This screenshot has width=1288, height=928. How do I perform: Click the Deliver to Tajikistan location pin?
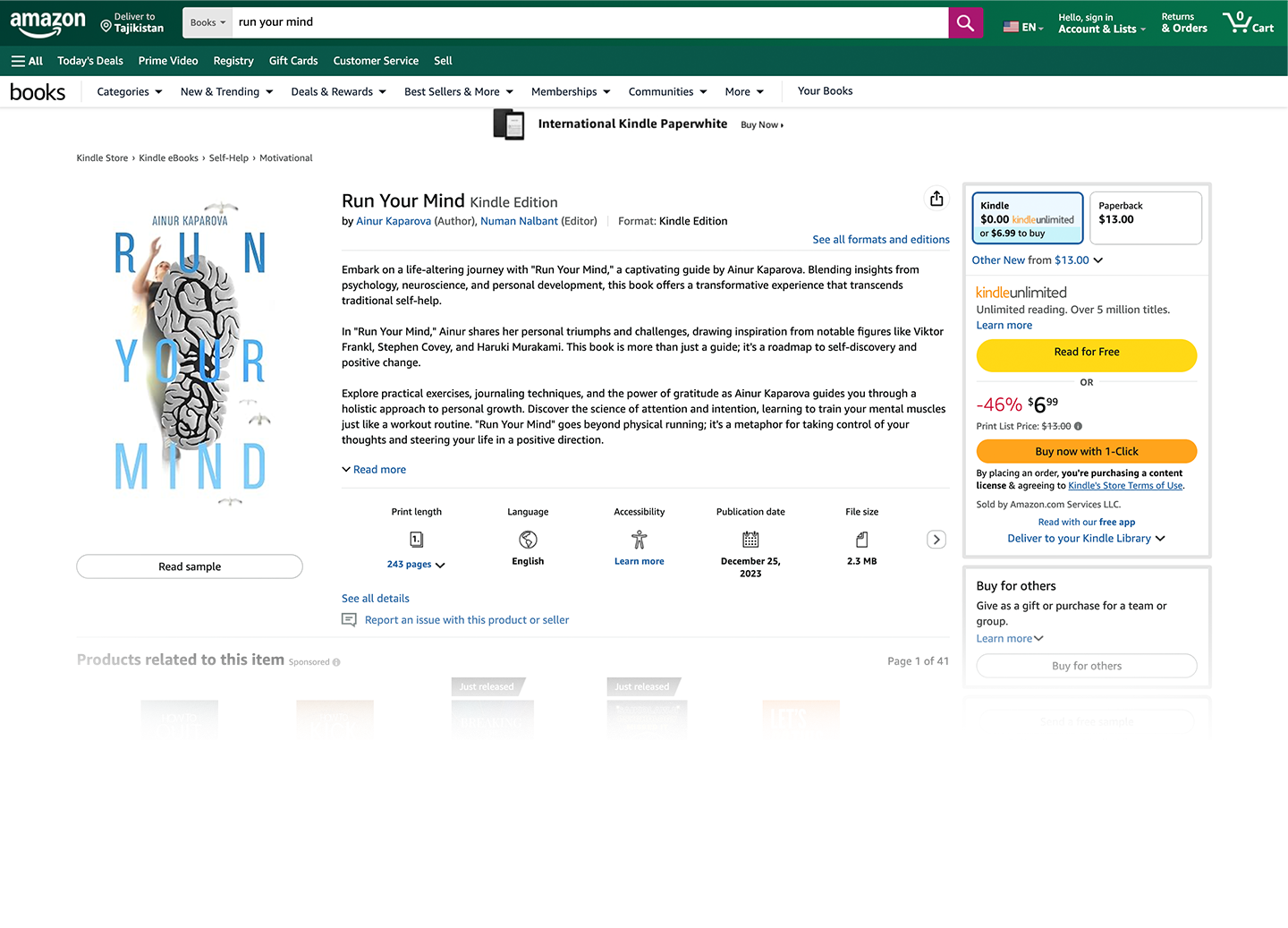coord(106,27)
